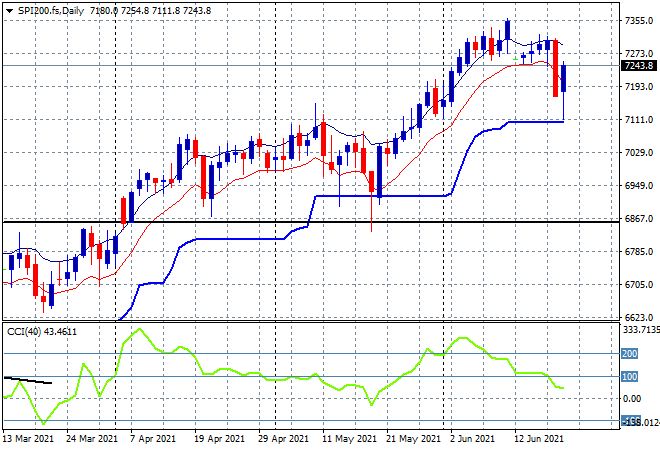Click the CCI 0.00 level label

click(632, 399)
